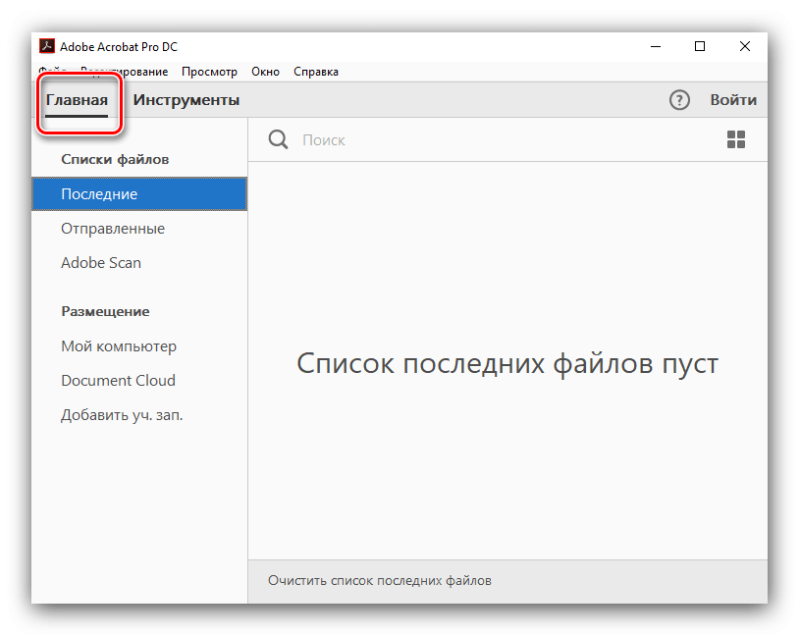Open Adobe Scan in the sidebar

(x=101, y=263)
